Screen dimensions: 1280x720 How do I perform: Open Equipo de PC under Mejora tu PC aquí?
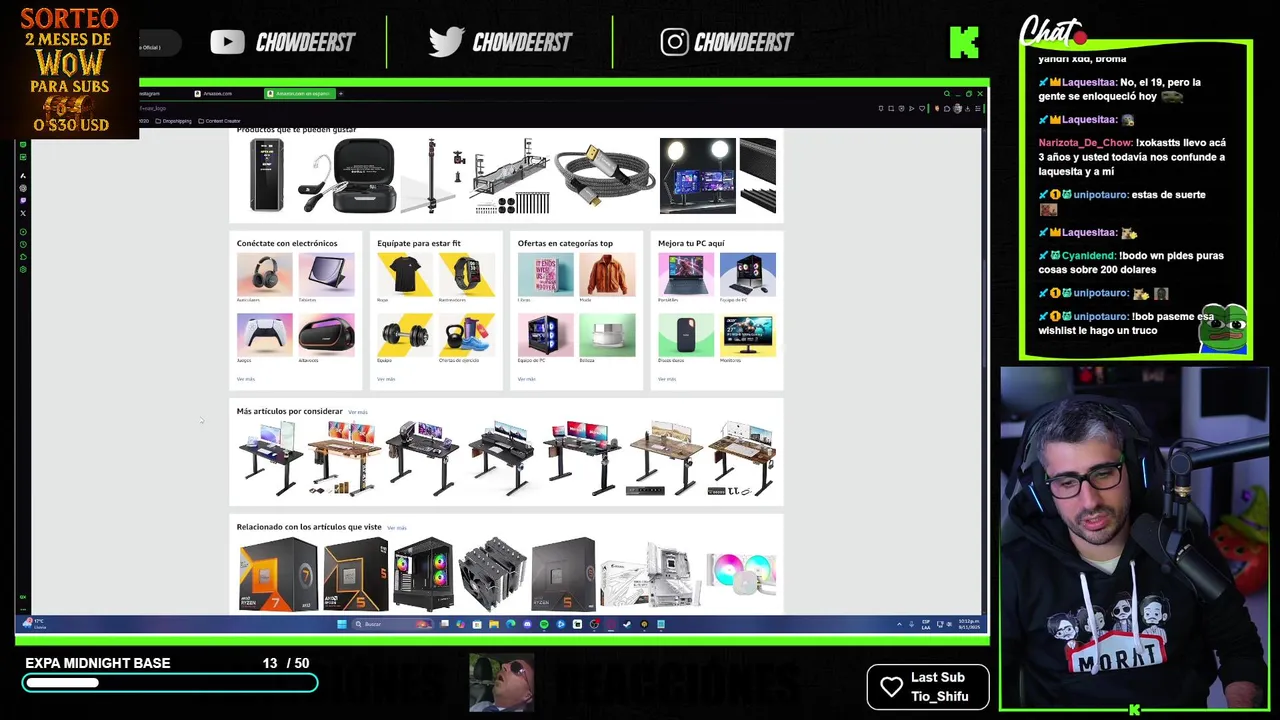(x=747, y=274)
